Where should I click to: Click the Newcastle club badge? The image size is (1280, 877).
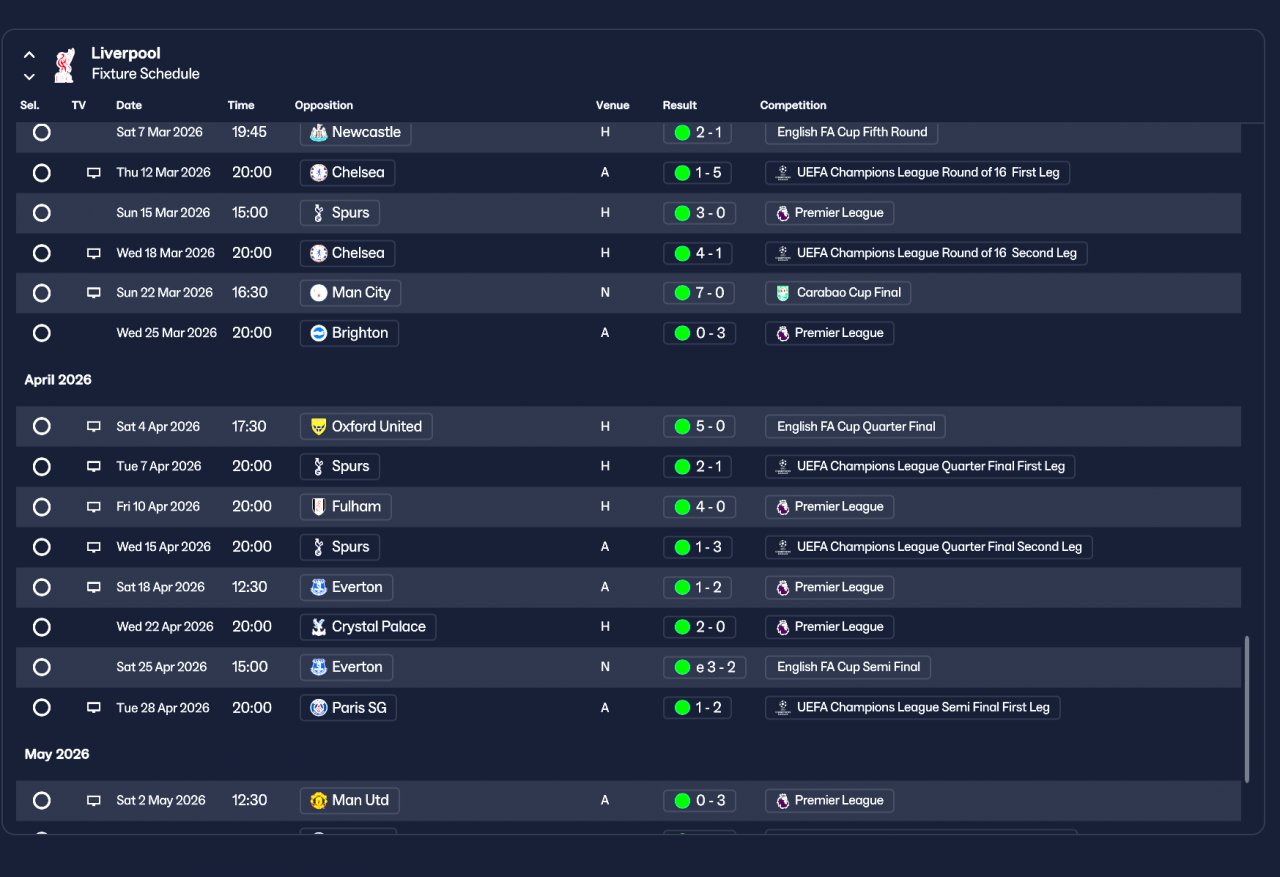coord(318,132)
